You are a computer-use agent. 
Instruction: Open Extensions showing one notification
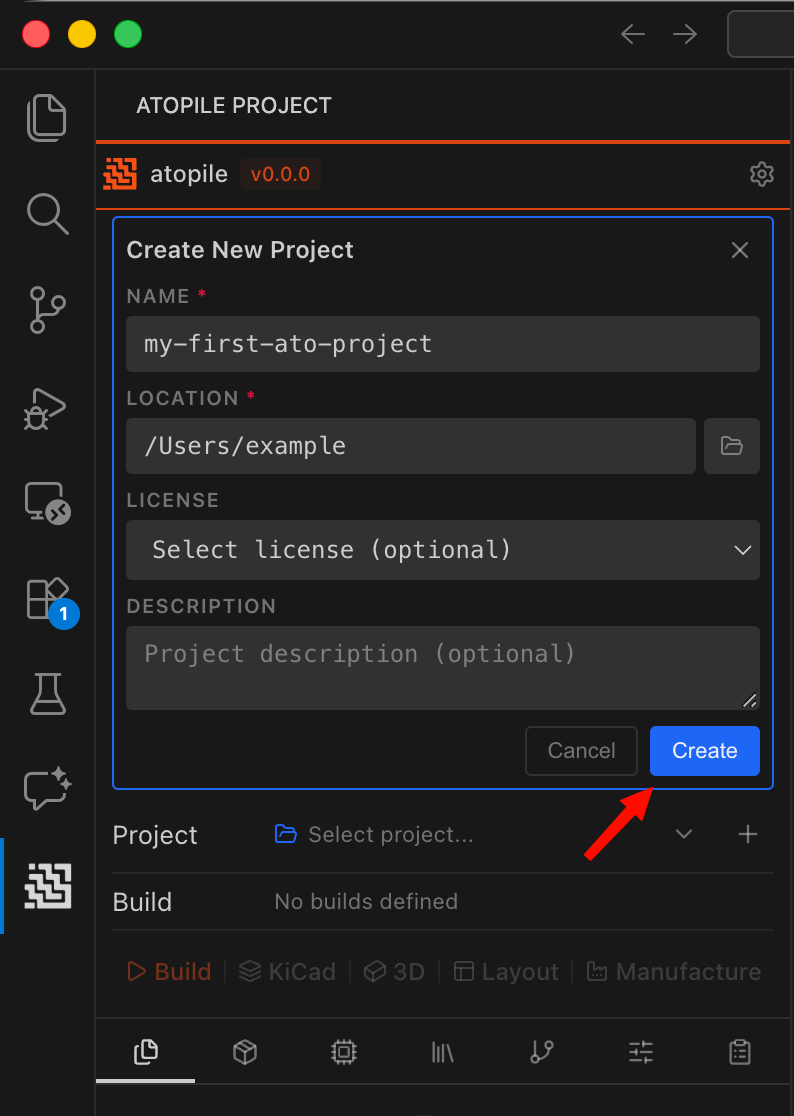47,597
